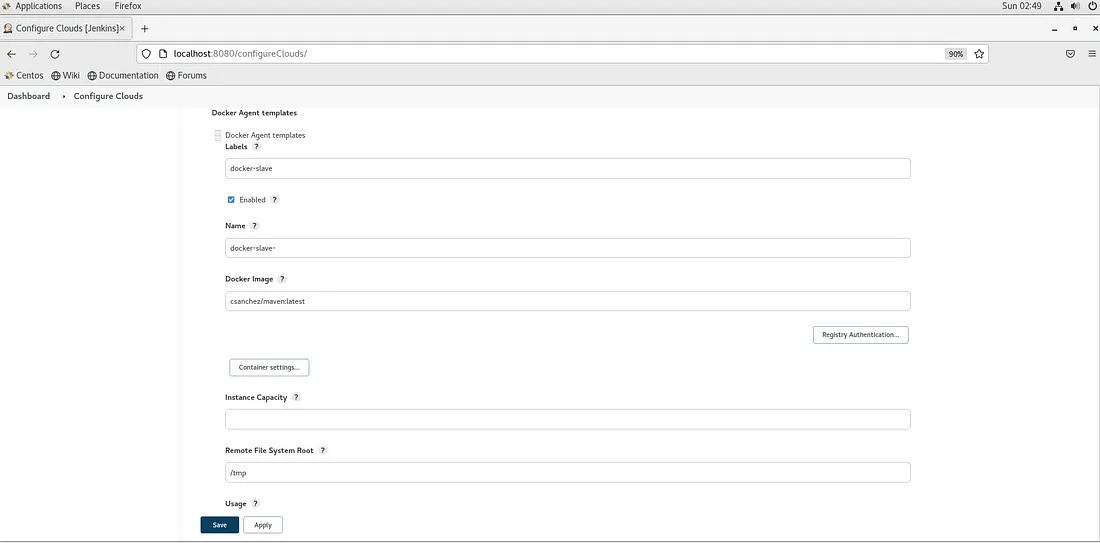Viewport: 1100px width, 543px height.
Task: Open the Firefox menu in top bar
Action: point(128,6)
